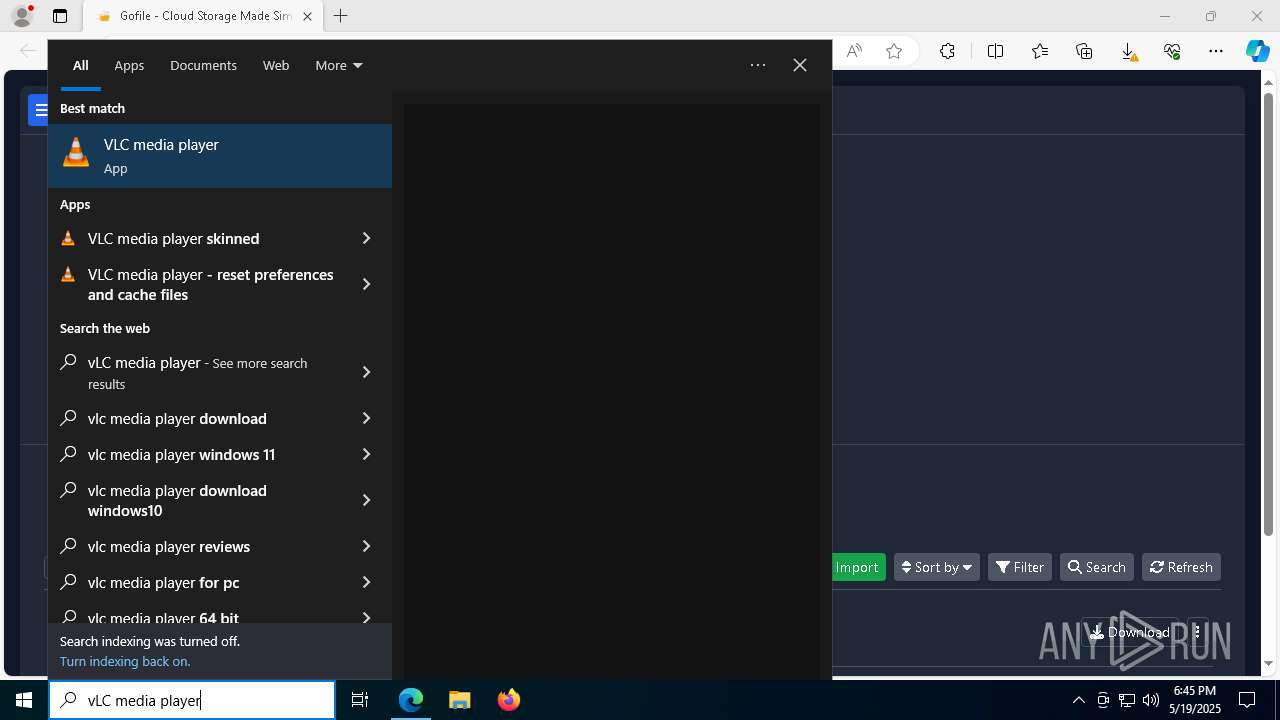Expand 'vlc media player for pc' chevron
The width and height of the screenshot is (1280, 720).
tap(366, 582)
